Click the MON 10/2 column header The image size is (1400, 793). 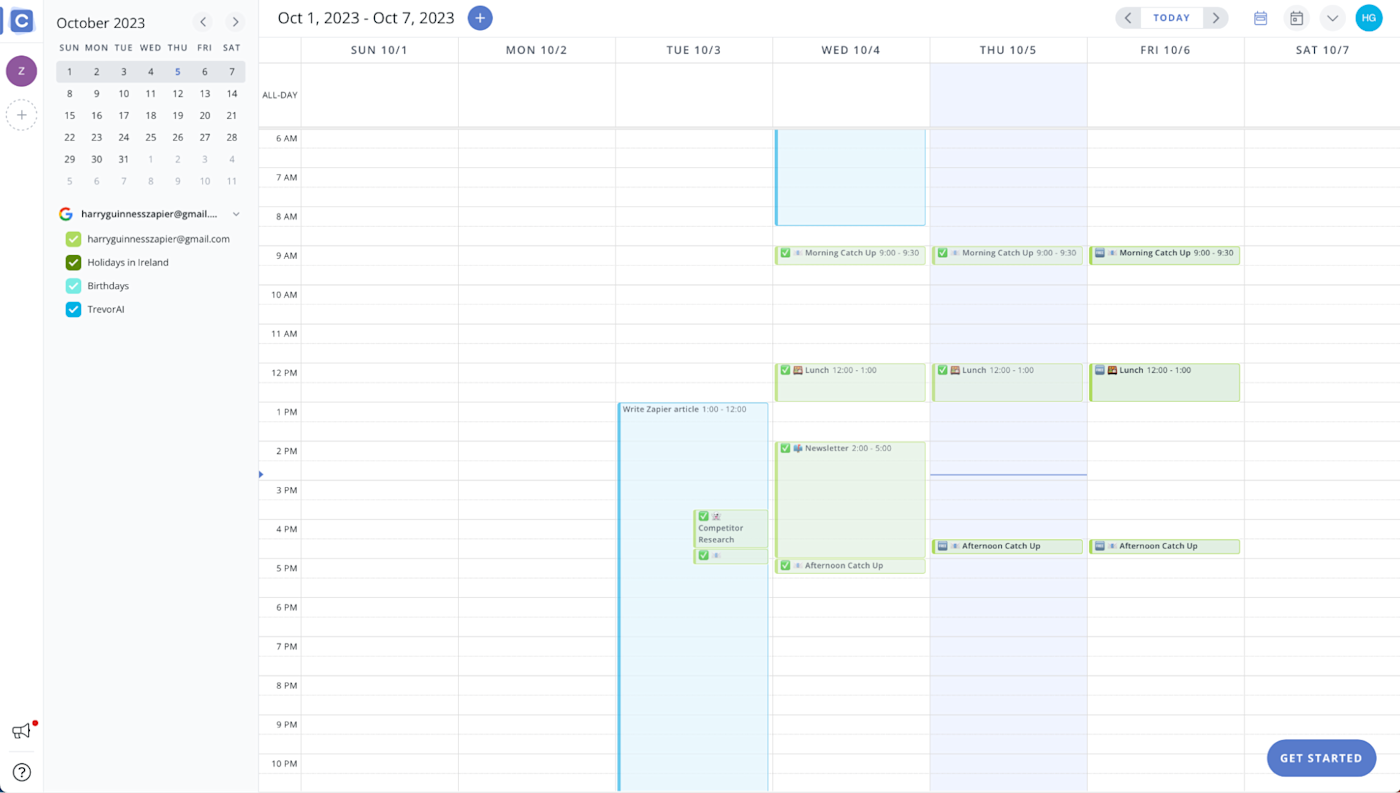tap(537, 50)
